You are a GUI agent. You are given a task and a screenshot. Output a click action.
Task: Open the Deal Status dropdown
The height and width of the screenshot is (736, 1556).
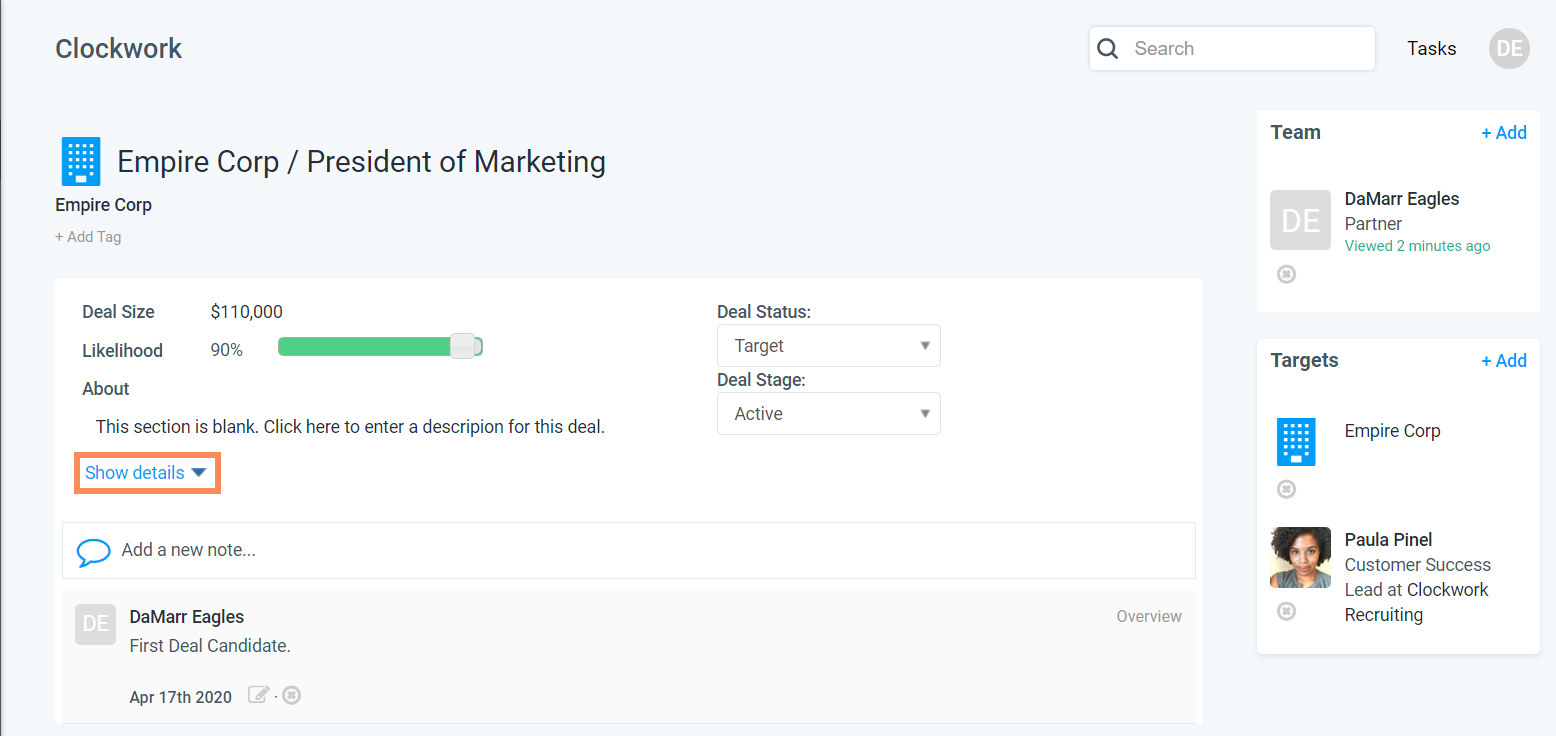828,346
